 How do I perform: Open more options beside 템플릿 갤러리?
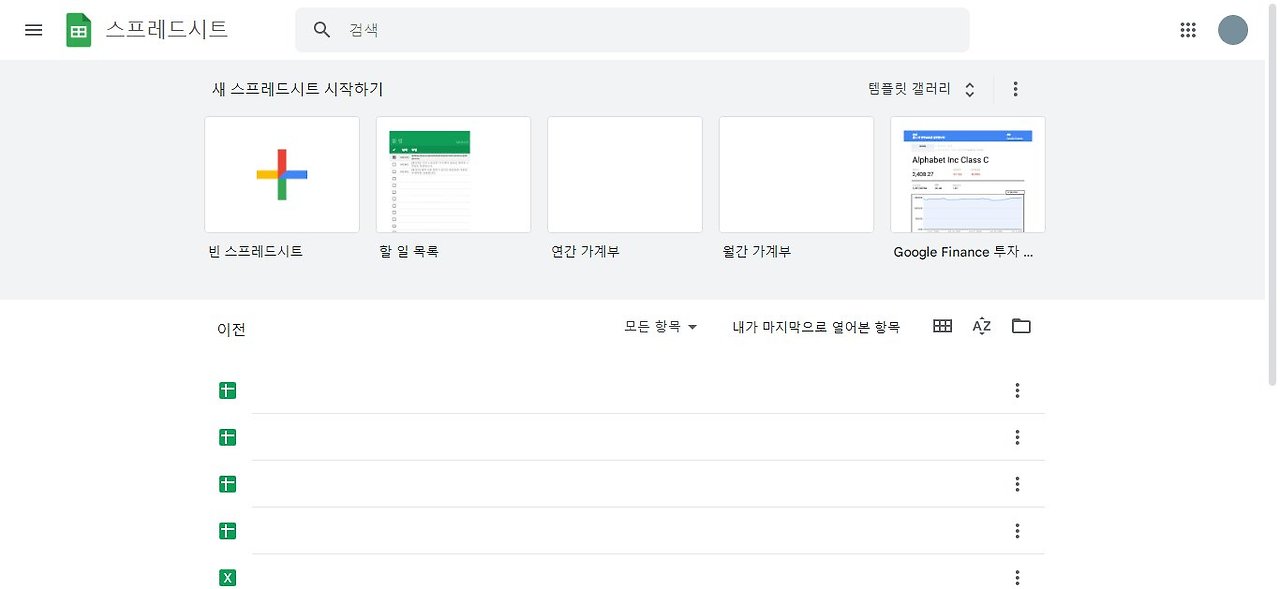tap(1016, 89)
